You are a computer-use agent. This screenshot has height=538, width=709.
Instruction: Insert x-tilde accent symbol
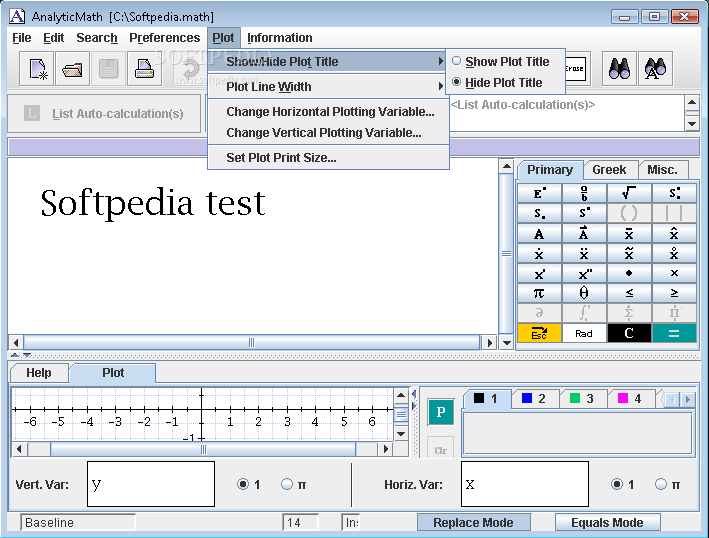click(x=629, y=253)
